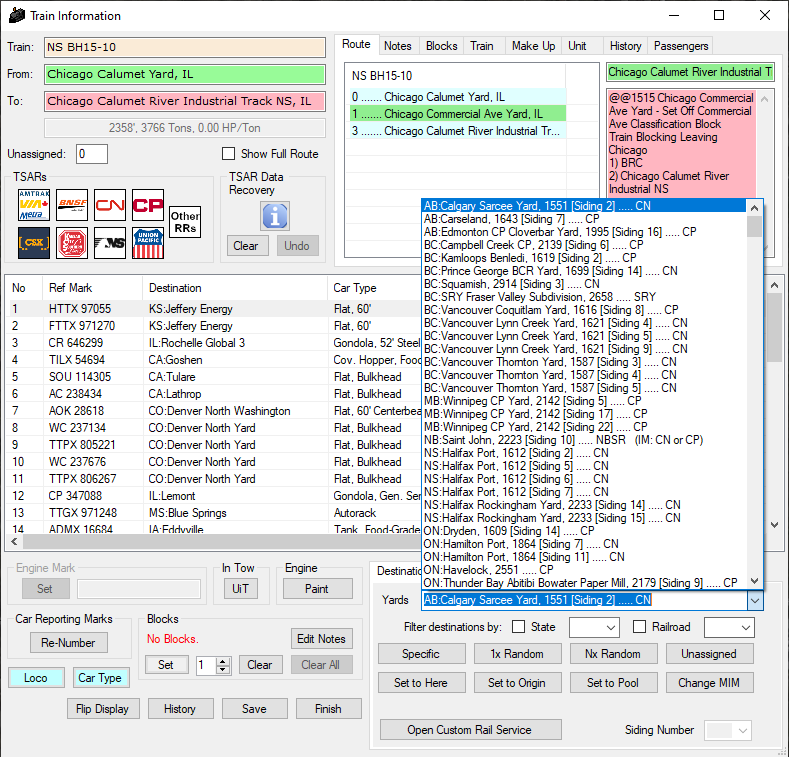Click the Loco button
This screenshot has height=757, width=789.
tap(36, 677)
